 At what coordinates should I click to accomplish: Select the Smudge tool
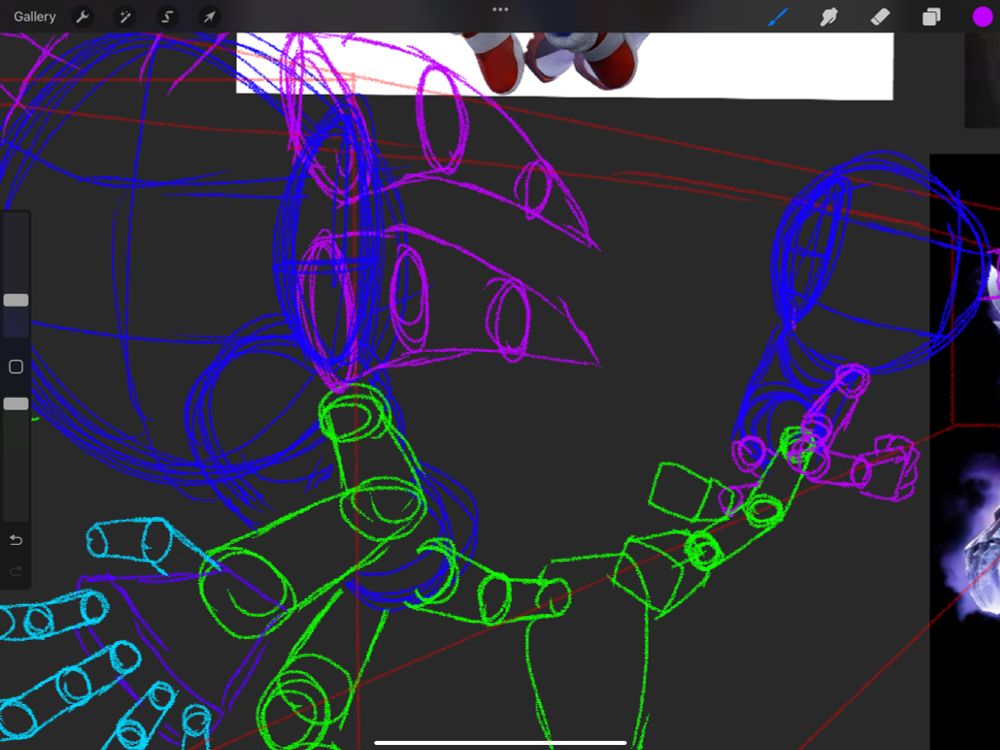pyautogui.click(x=828, y=17)
